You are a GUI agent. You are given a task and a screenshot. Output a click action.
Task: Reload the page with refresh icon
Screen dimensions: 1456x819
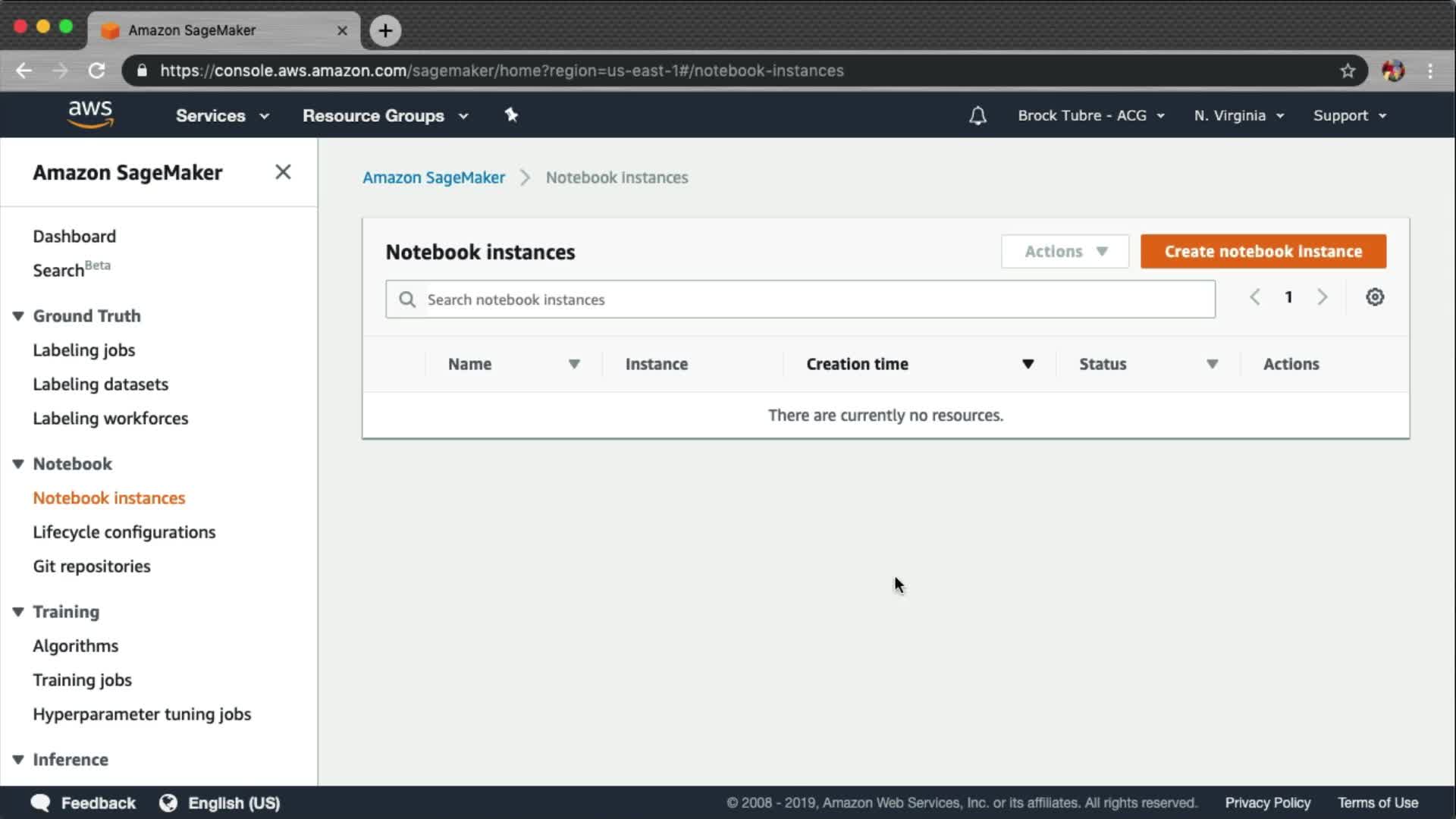tap(96, 71)
